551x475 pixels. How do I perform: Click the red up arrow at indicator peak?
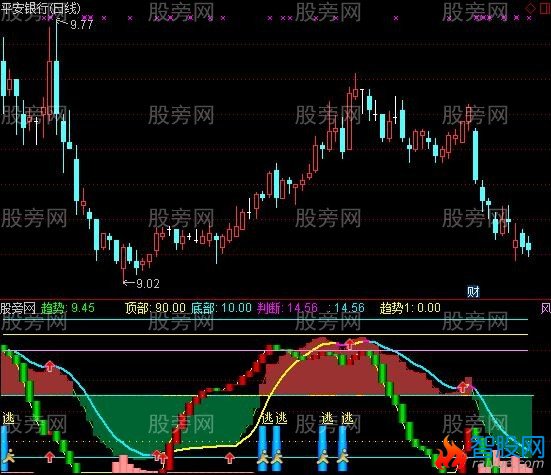click(349, 344)
